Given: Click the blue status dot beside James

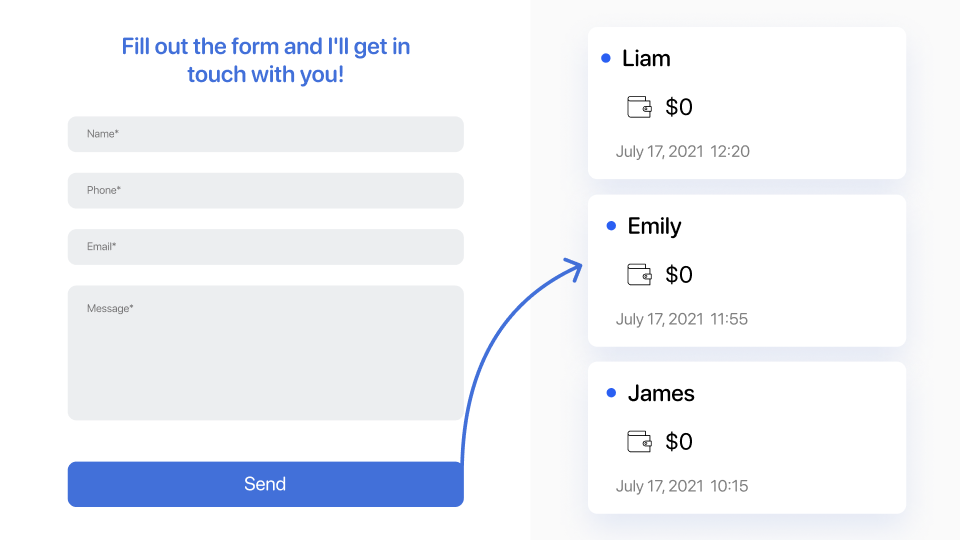Looking at the screenshot, I should [611, 393].
